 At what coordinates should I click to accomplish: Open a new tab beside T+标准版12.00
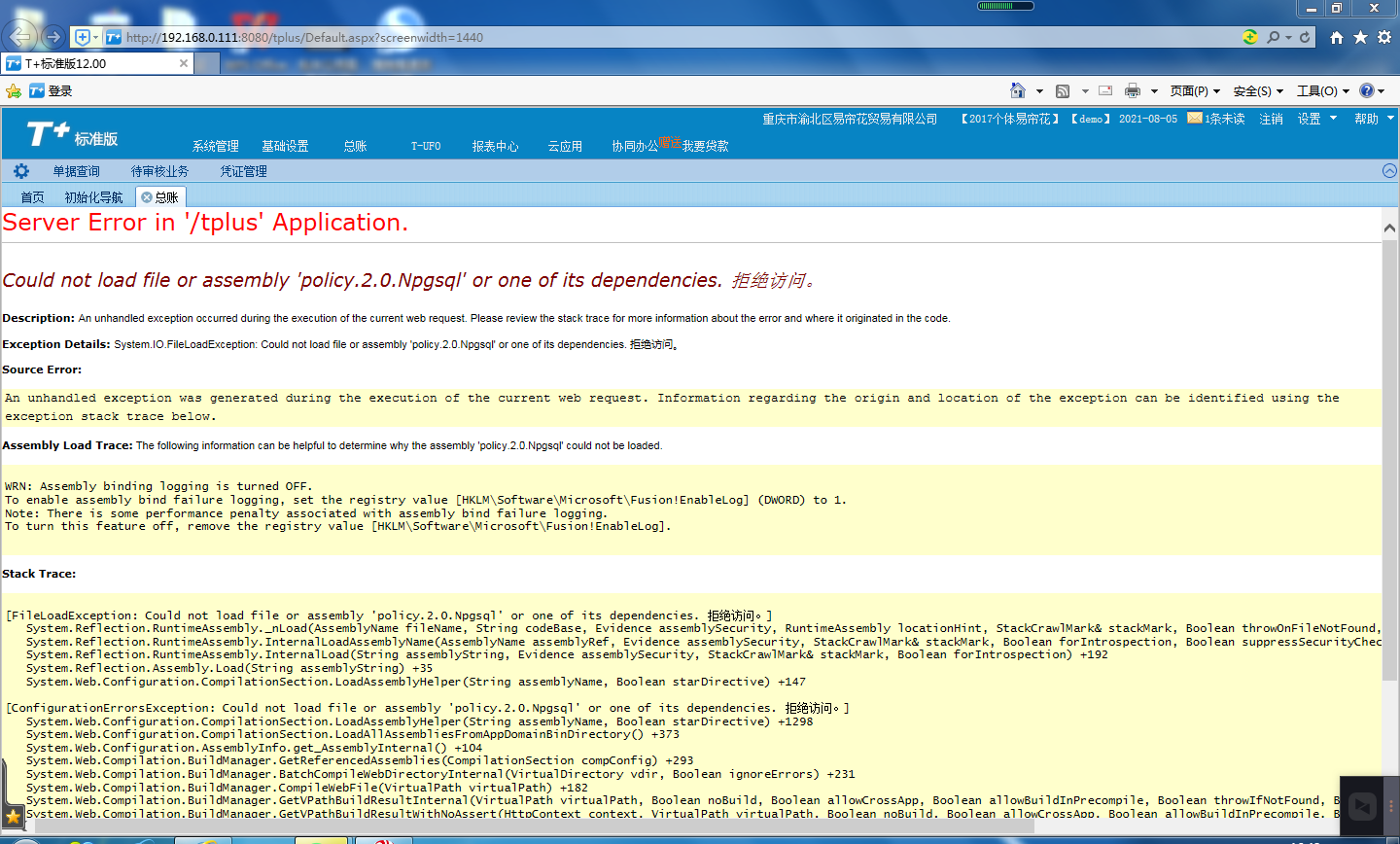(207, 63)
